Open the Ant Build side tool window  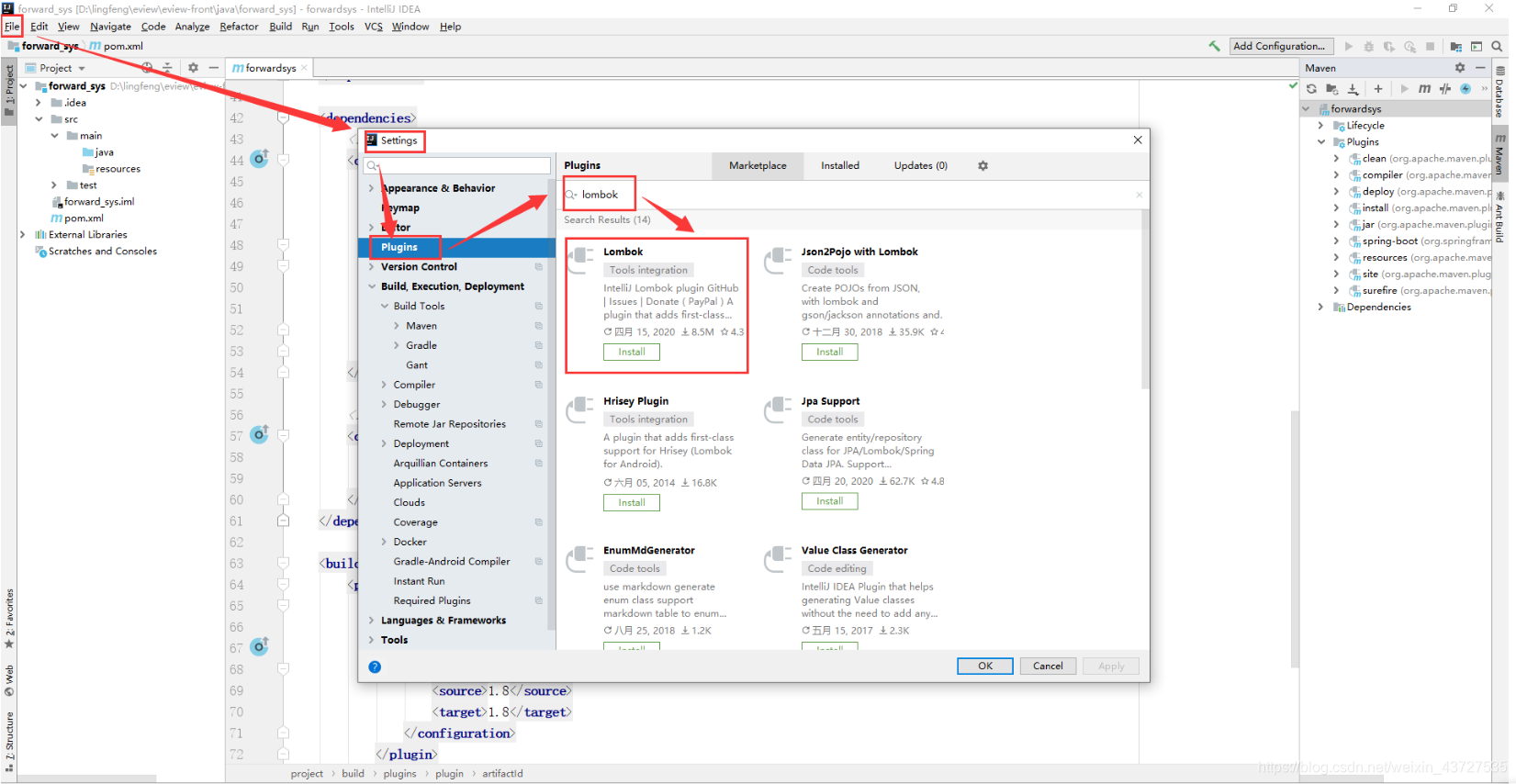click(x=1500, y=218)
